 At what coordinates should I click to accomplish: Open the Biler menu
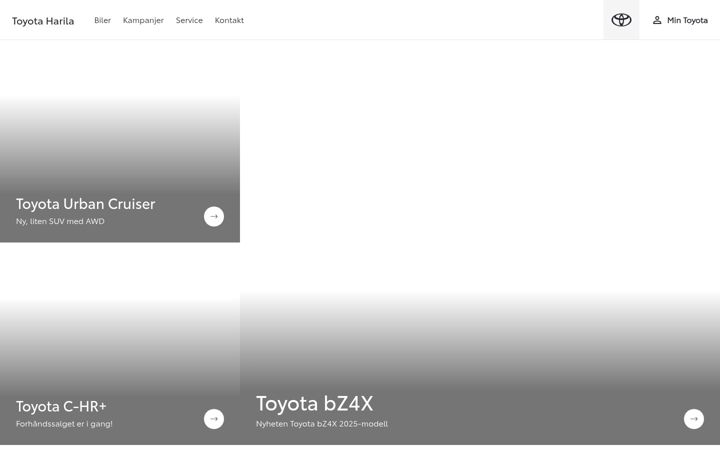(x=102, y=20)
